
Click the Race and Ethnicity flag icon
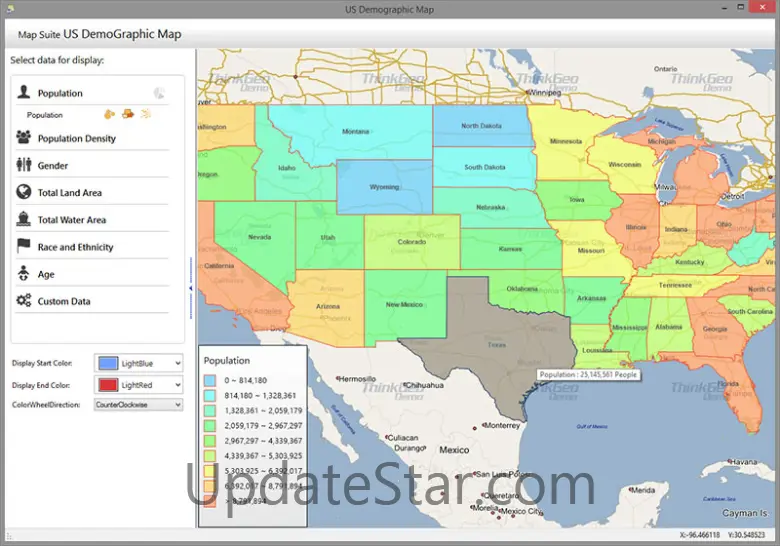point(23,246)
